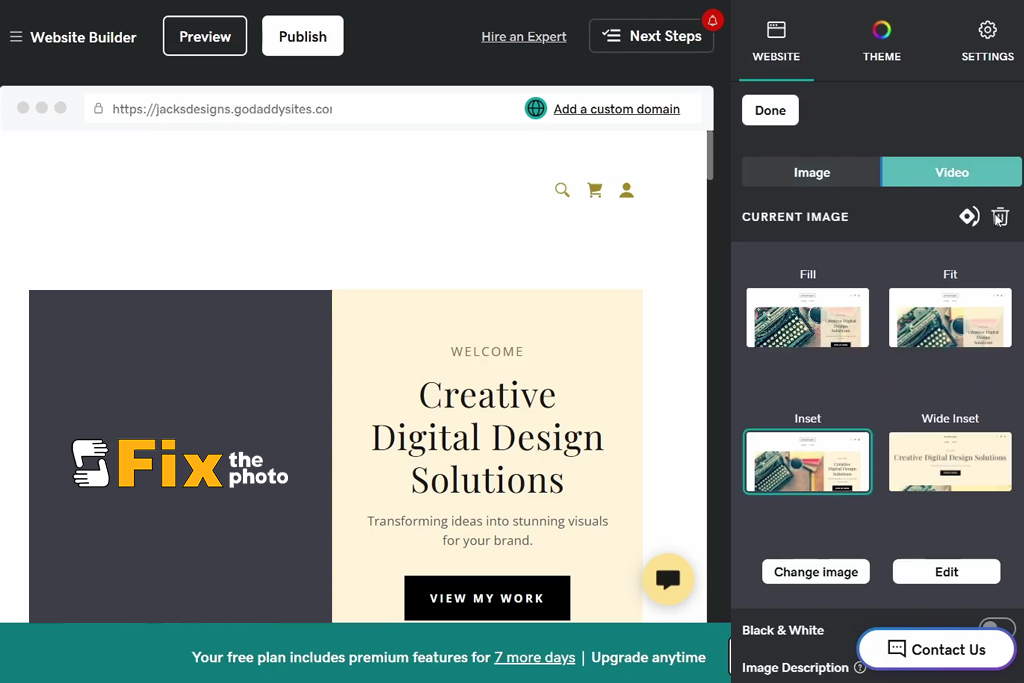
Task: Click the site URL address field
Action: 222,109
